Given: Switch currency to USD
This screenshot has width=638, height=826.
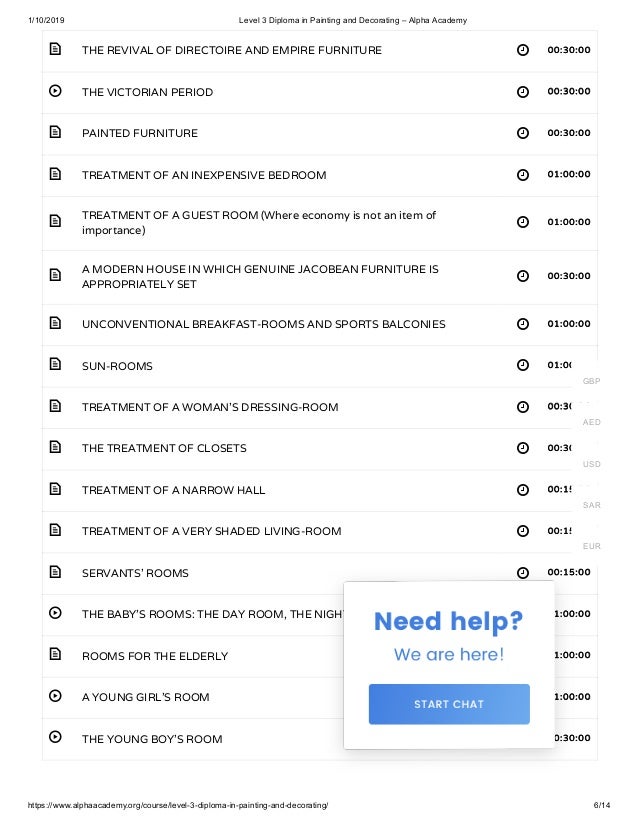Looking at the screenshot, I should tap(592, 464).
